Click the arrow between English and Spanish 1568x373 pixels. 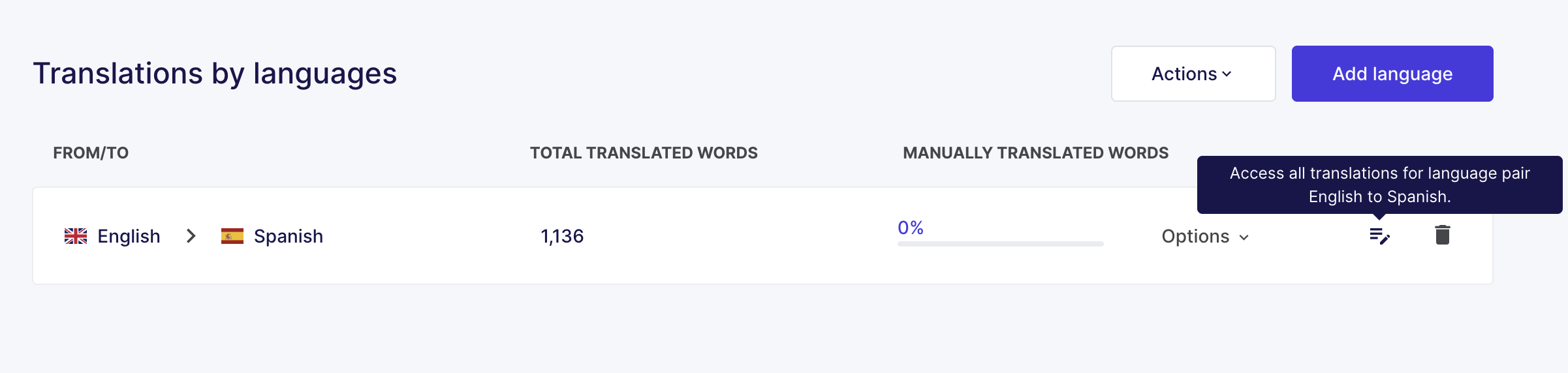coord(191,236)
